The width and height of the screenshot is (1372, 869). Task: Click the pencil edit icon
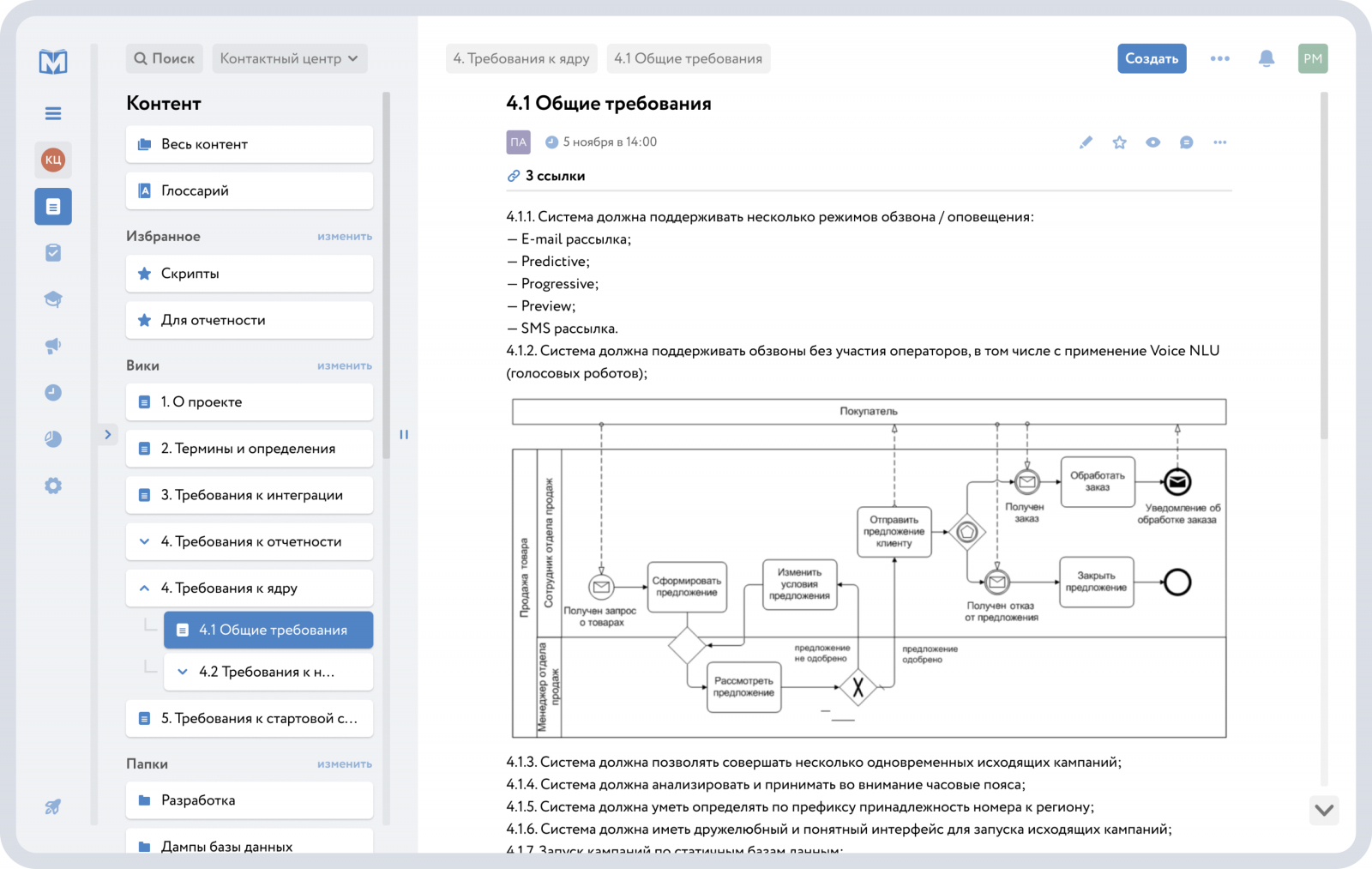[1086, 142]
